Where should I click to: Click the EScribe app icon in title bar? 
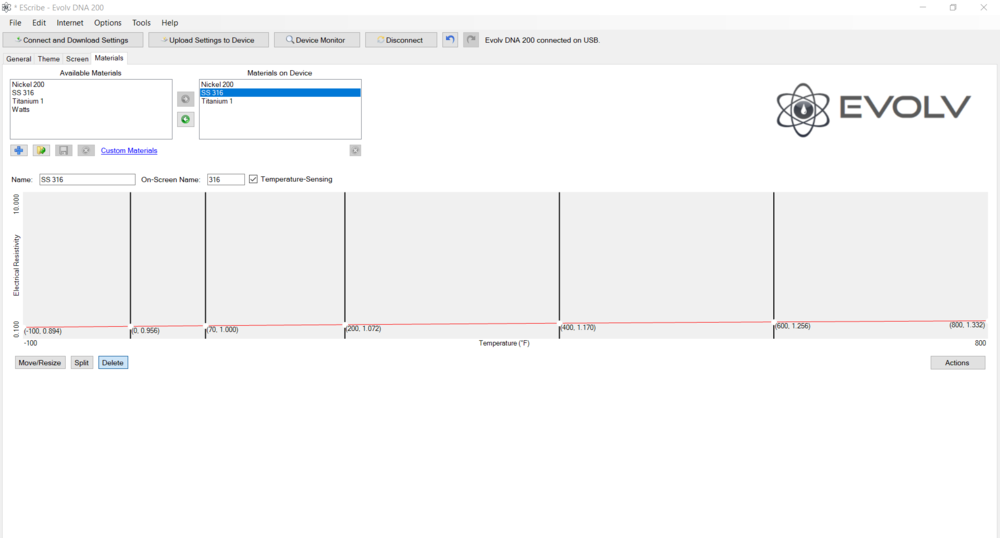6,7
